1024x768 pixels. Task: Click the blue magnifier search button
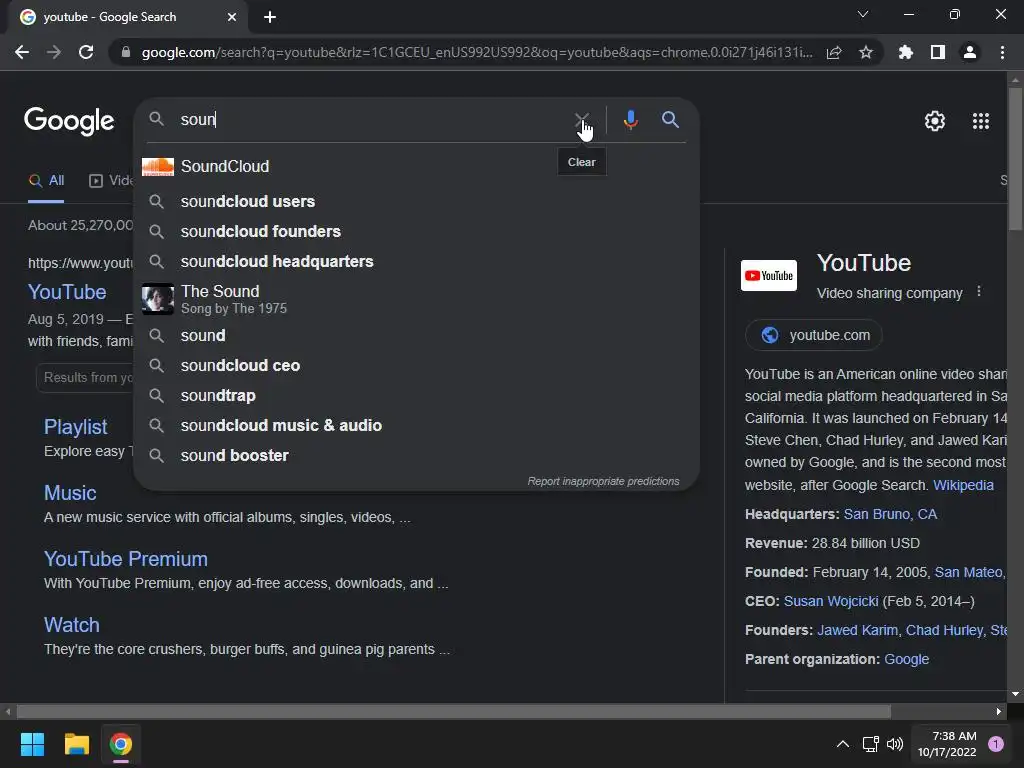point(670,120)
